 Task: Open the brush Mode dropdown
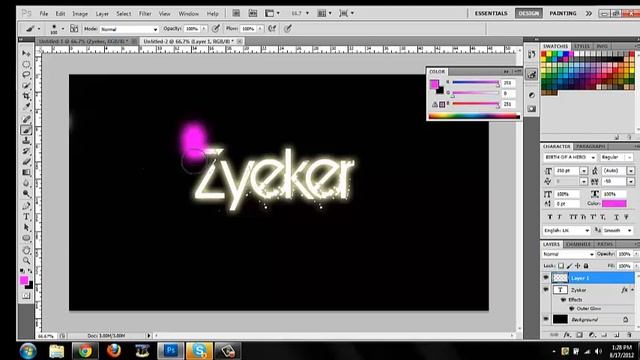(129, 29)
